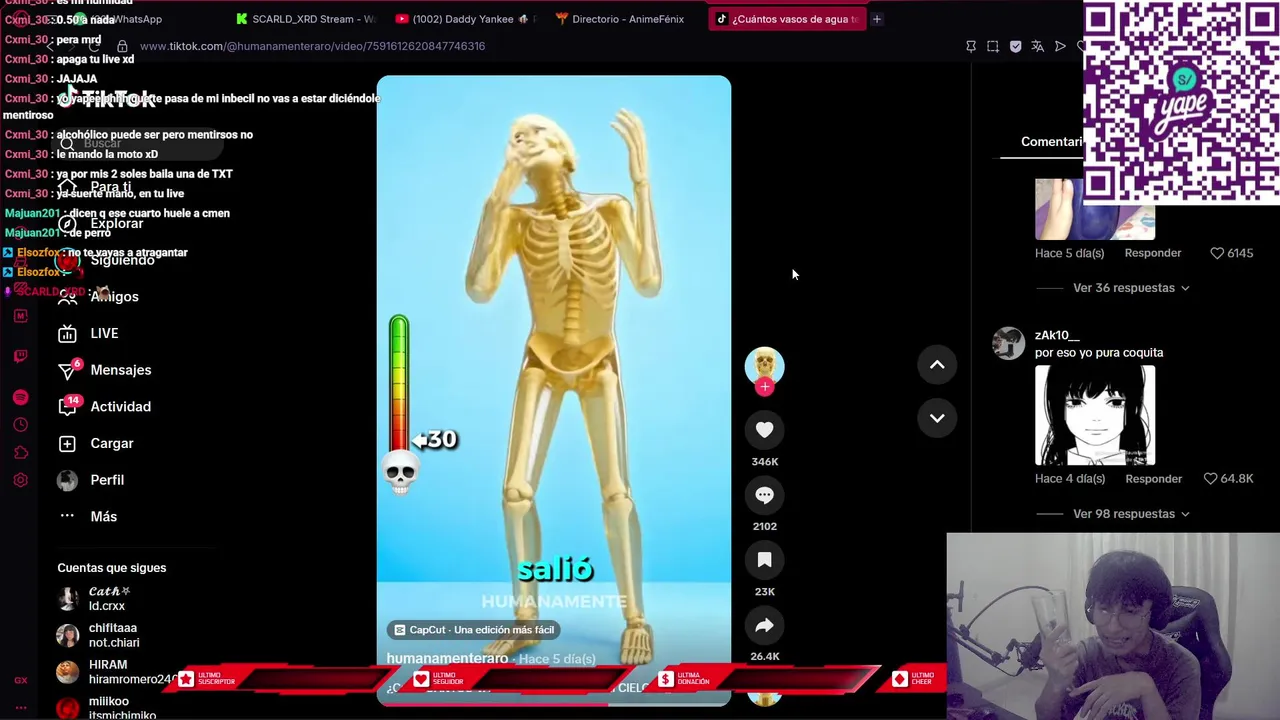Image resolution: width=1280 pixels, height=720 pixels.
Task: Open the Cargar upload page
Action: pyautogui.click(x=111, y=443)
